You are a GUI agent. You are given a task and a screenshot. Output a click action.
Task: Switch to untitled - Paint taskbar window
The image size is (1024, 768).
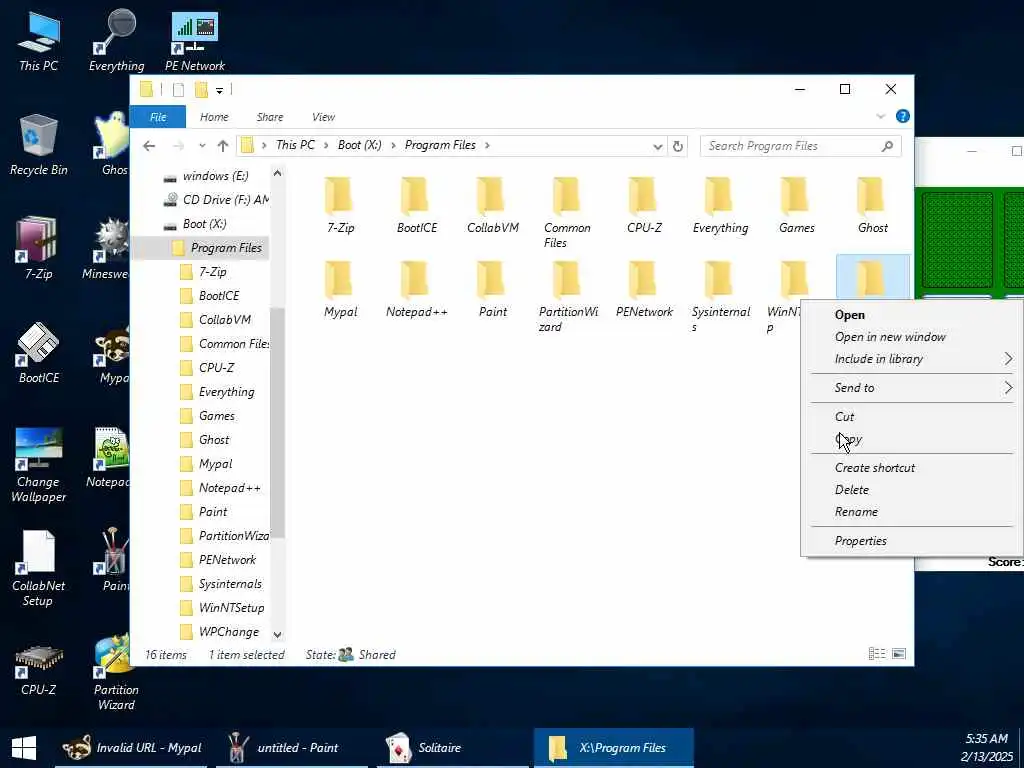[293, 748]
